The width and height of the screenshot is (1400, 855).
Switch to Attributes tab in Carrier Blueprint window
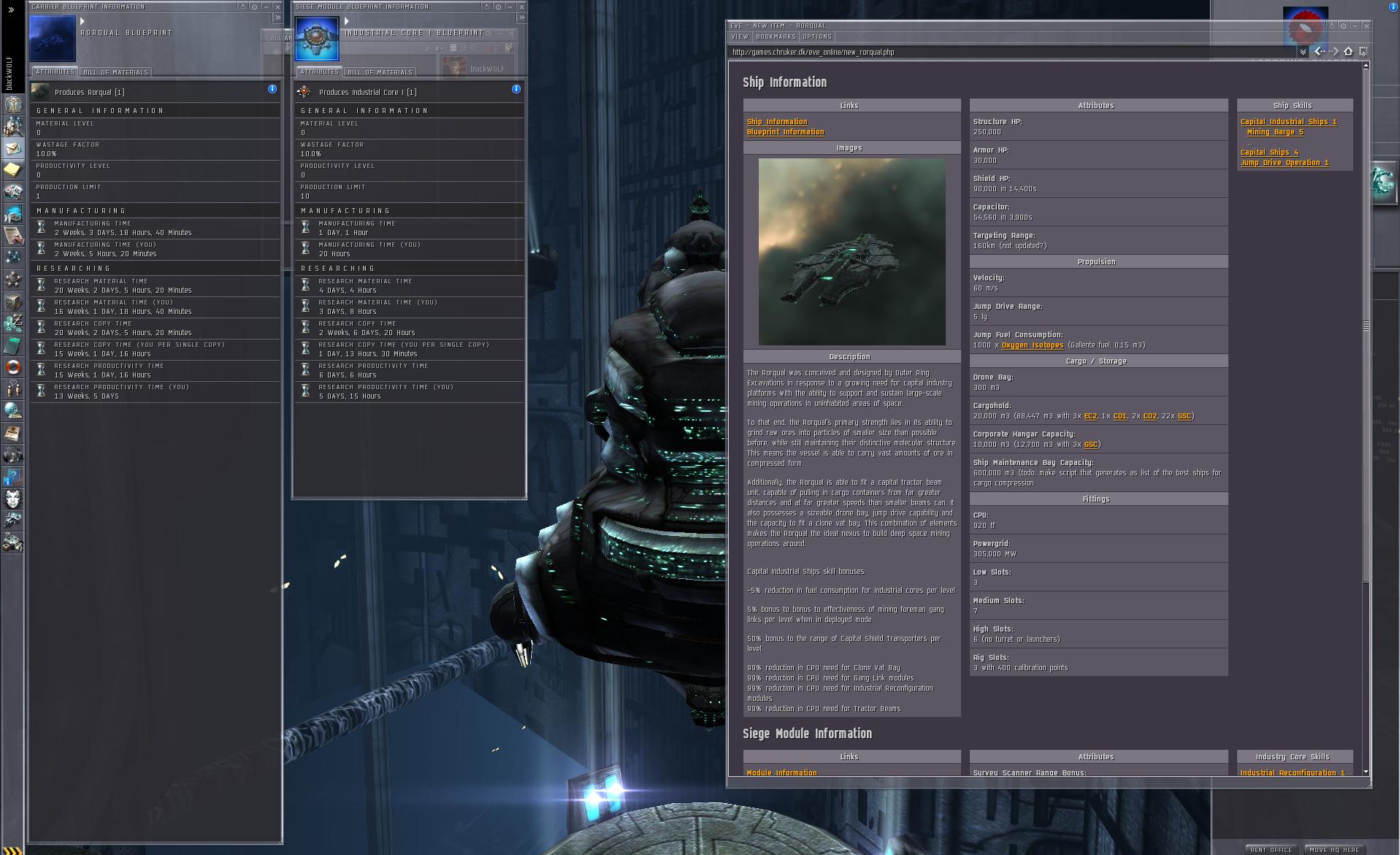point(55,72)
